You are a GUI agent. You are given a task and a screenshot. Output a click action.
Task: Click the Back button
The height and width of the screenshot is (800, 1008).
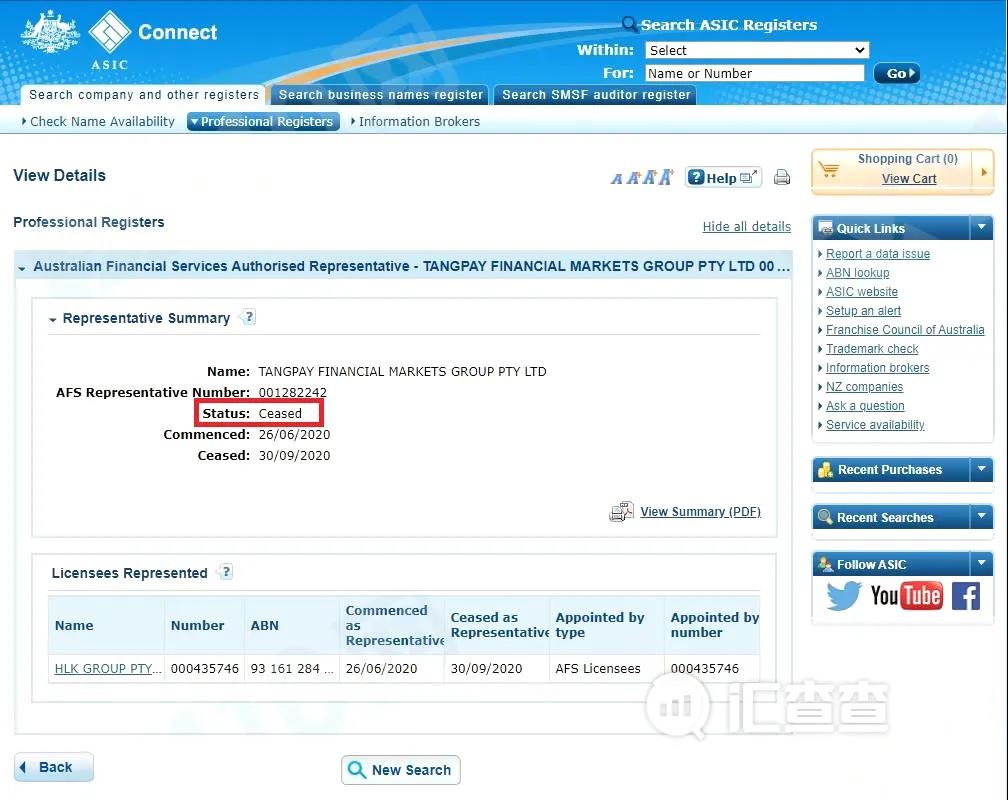[54, 767]
